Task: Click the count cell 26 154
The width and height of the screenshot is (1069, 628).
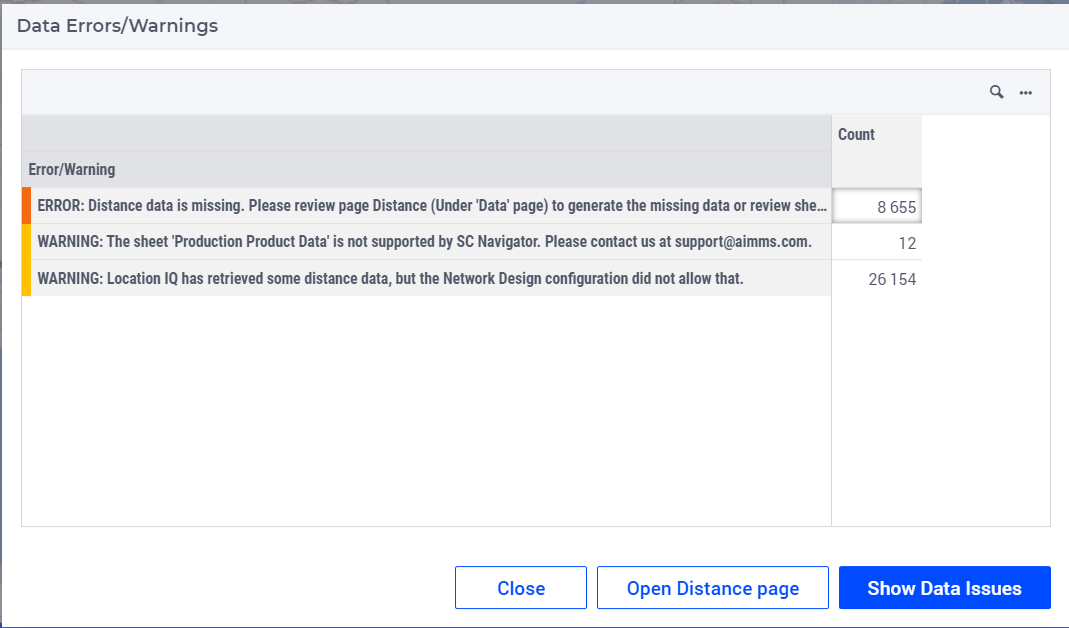Action: (877, 279)
